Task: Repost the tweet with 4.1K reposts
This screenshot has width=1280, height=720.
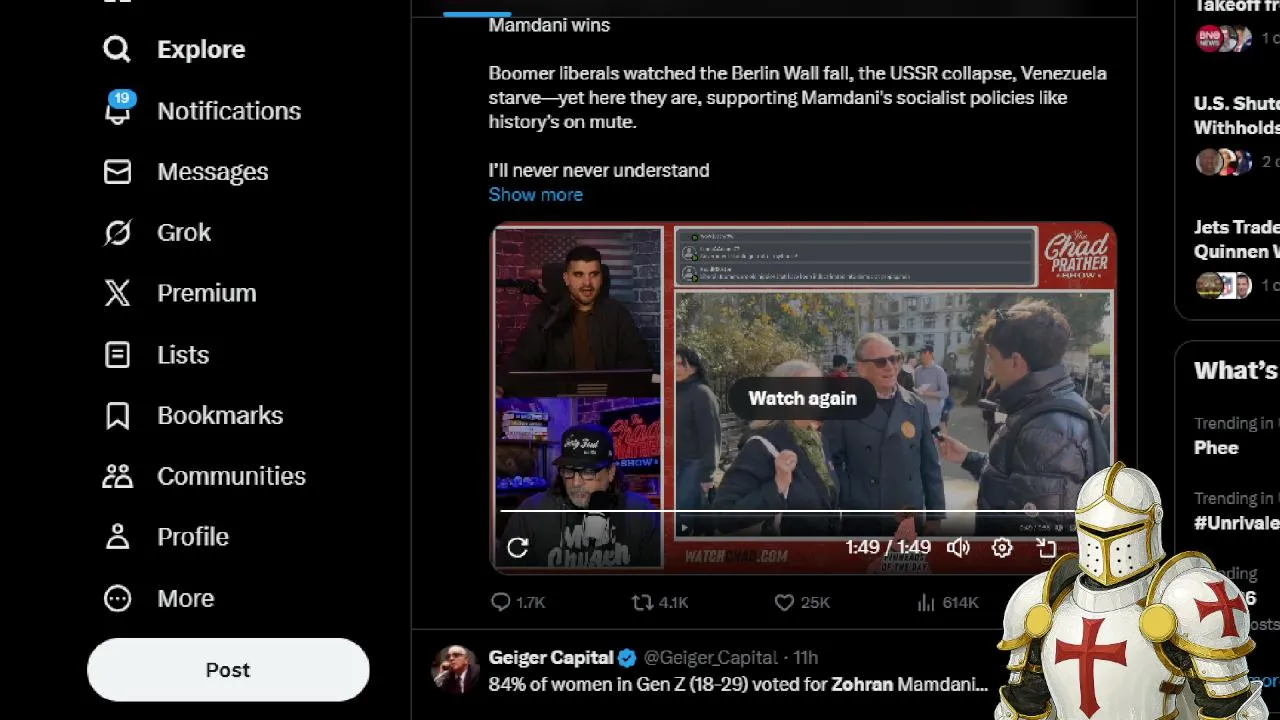Action: coord(660,602)
